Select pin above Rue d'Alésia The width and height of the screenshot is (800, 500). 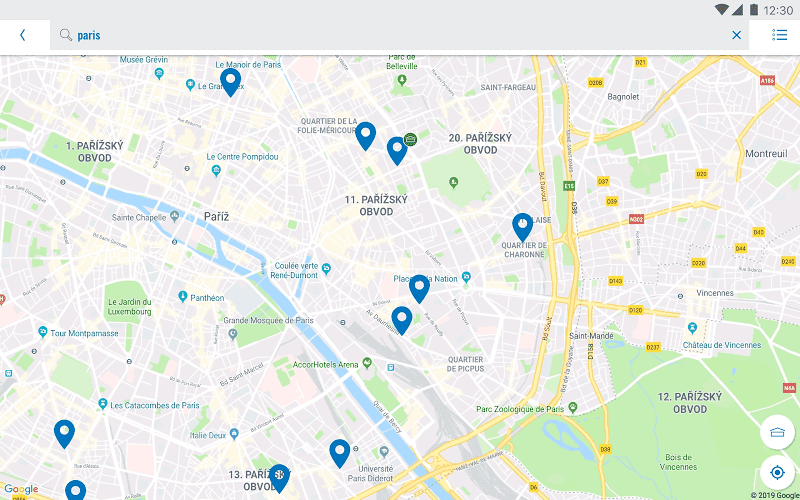(64, 434)
